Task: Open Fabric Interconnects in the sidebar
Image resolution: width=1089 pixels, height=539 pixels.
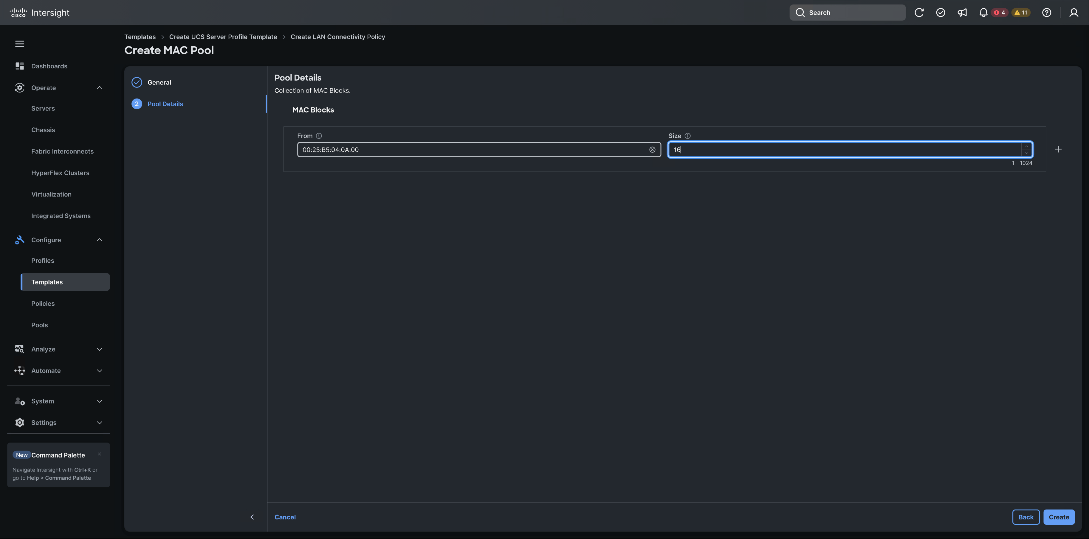Action: tap(65, 151)
